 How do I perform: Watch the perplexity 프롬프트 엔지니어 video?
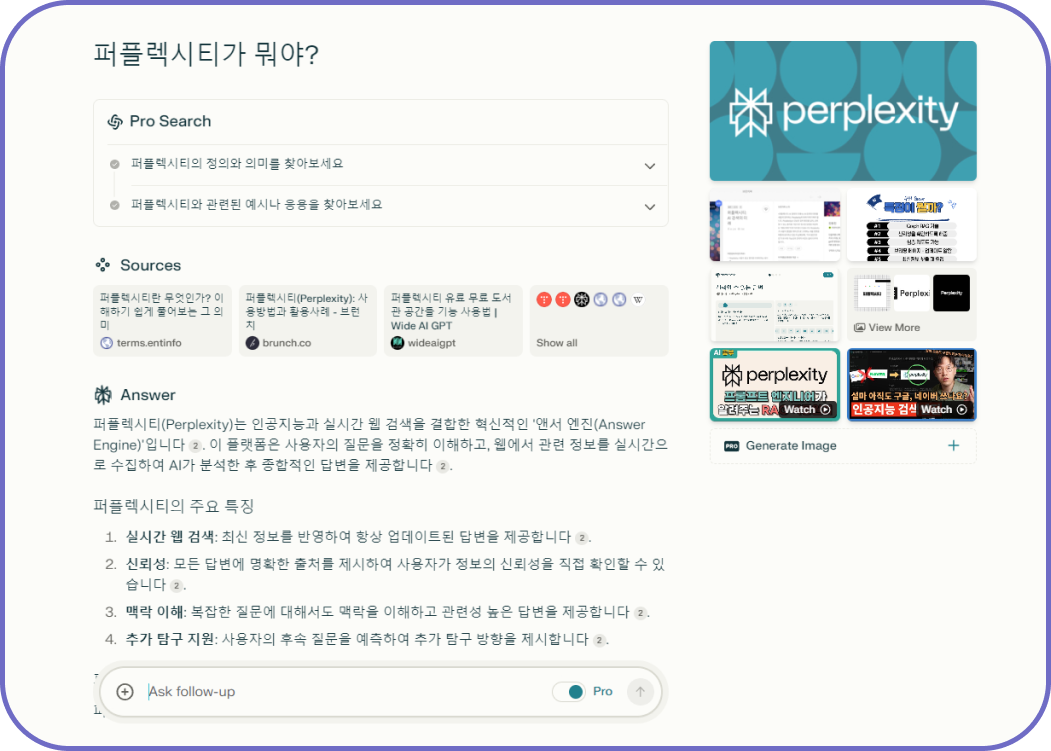(775, 384)
